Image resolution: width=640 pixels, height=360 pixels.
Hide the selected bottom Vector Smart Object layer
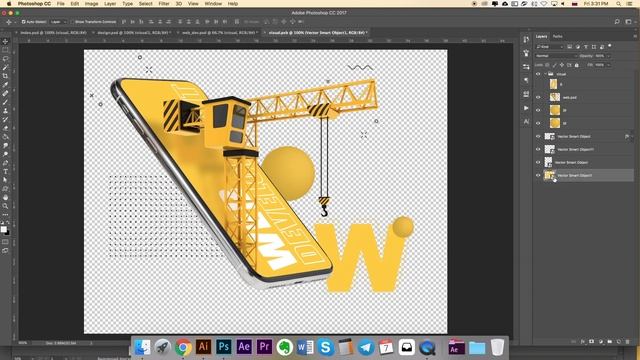(538, 176)
